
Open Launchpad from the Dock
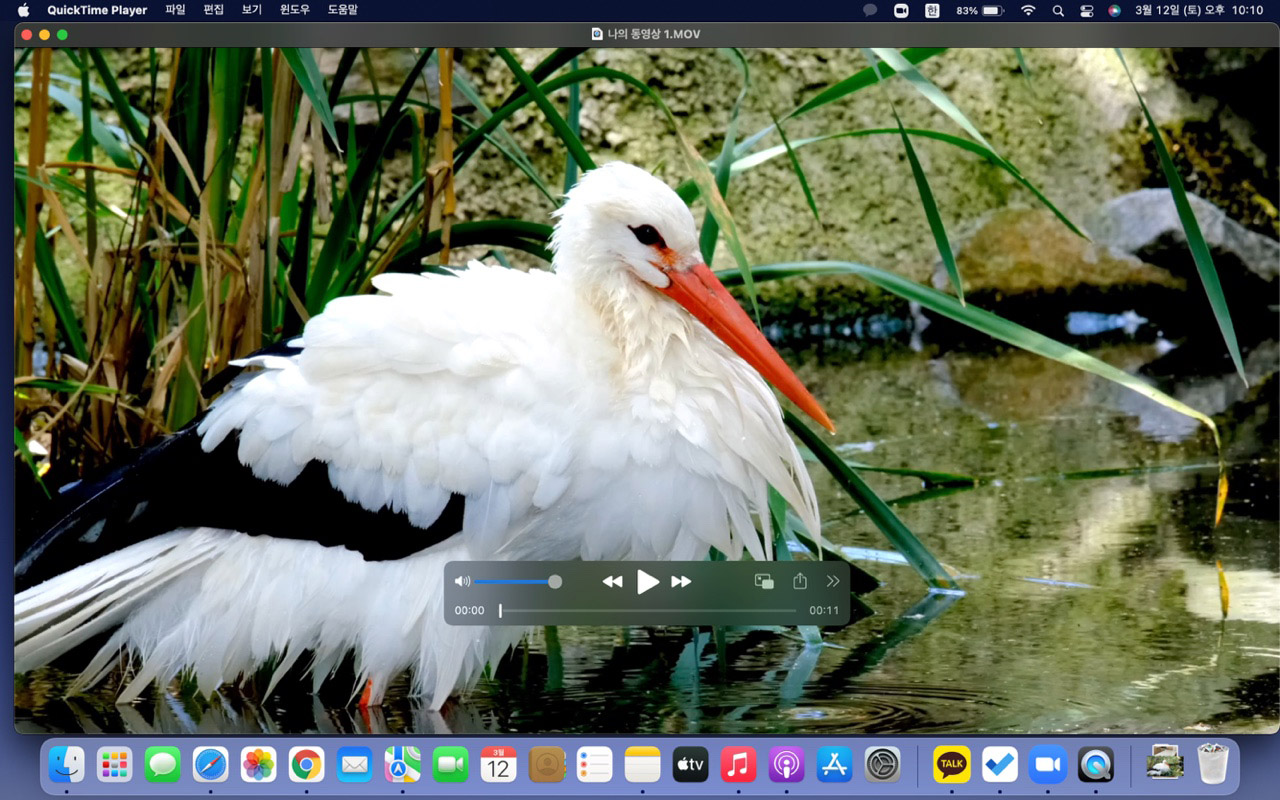[x=115, y=765]
